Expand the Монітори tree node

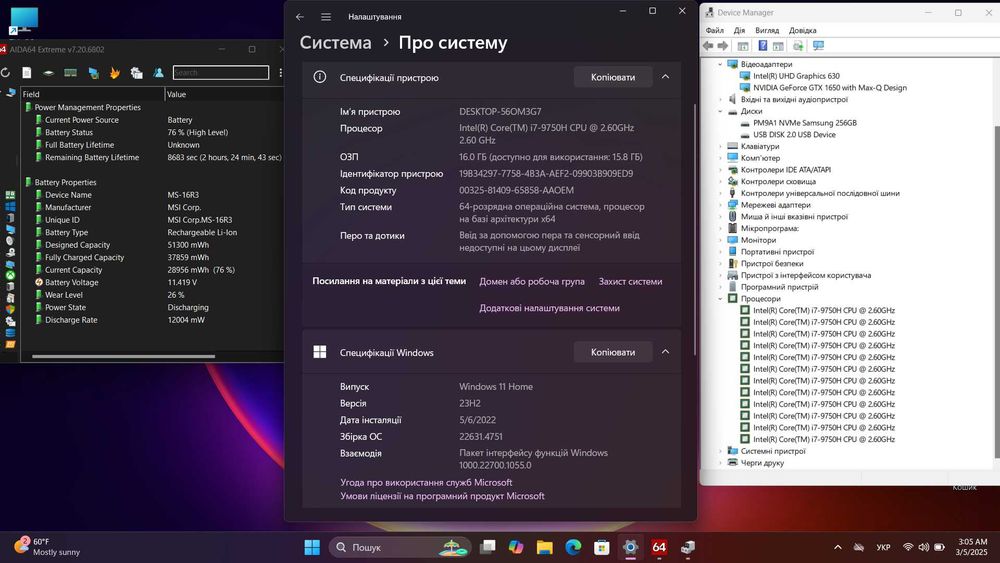[720, 240]
